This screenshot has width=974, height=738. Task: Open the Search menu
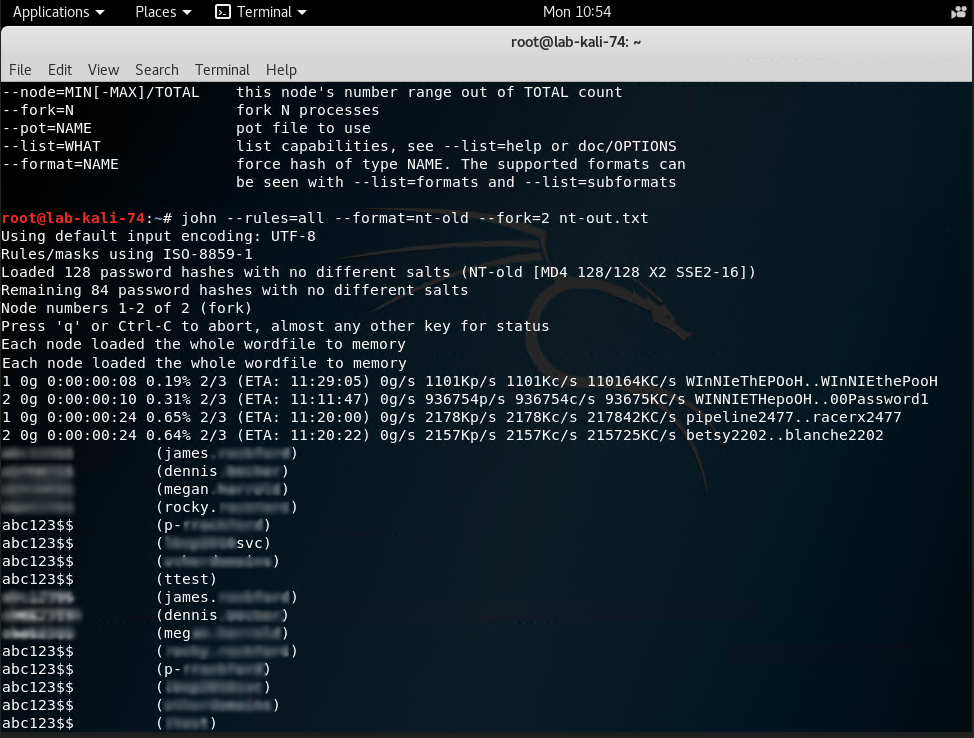(x=157, y=70)
